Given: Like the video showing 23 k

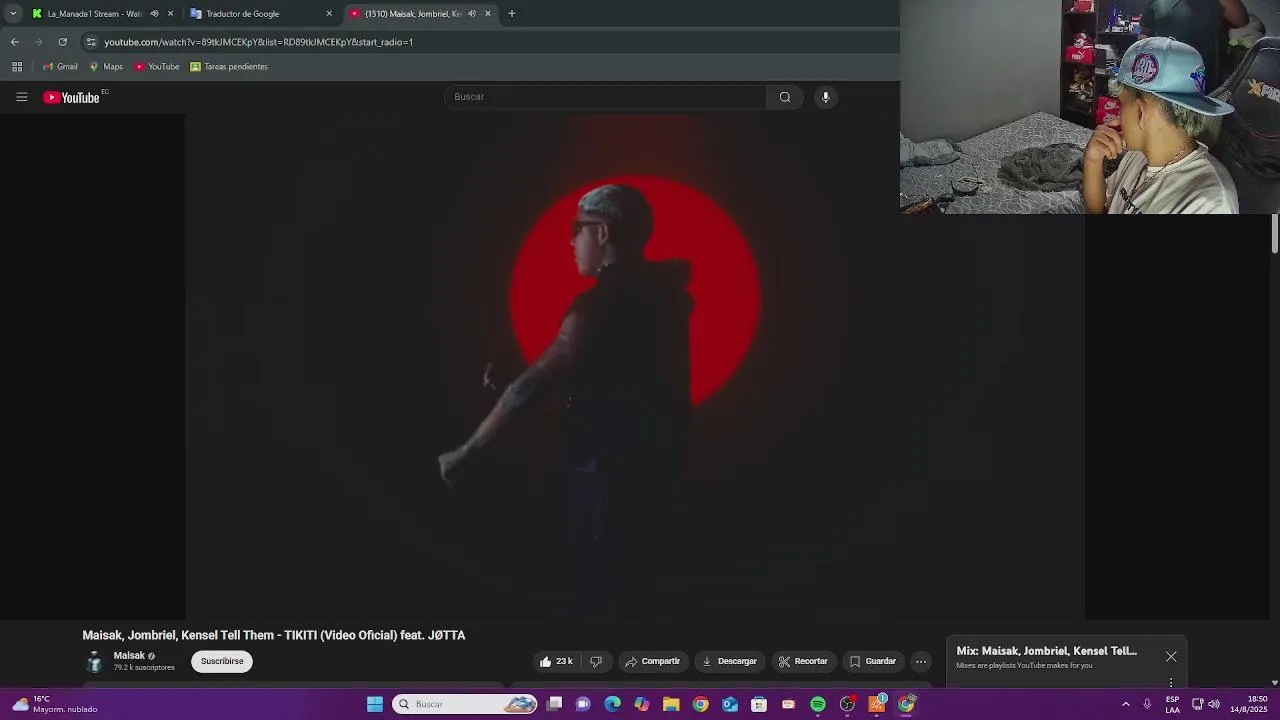Looking at the screenshot, I should (556, 661).
